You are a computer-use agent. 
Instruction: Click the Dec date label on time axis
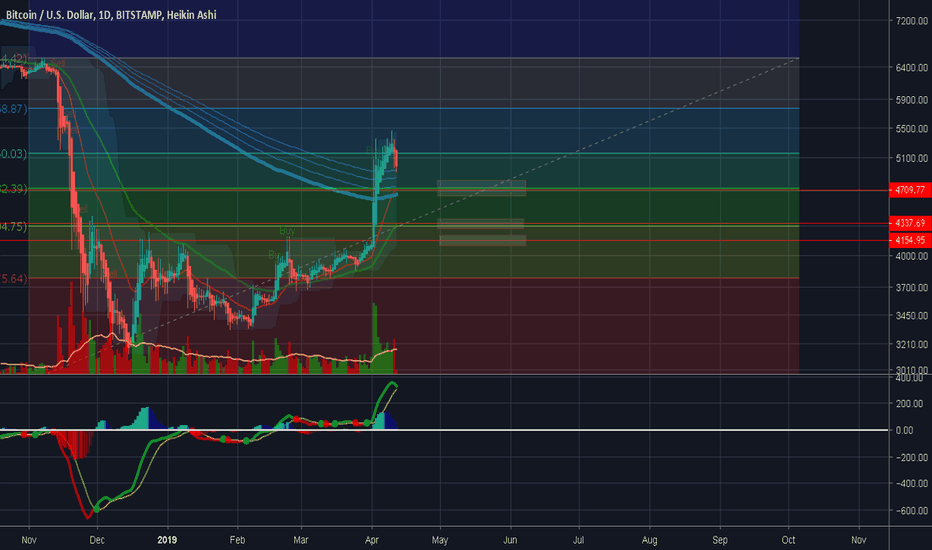click(x=97, y=540)
